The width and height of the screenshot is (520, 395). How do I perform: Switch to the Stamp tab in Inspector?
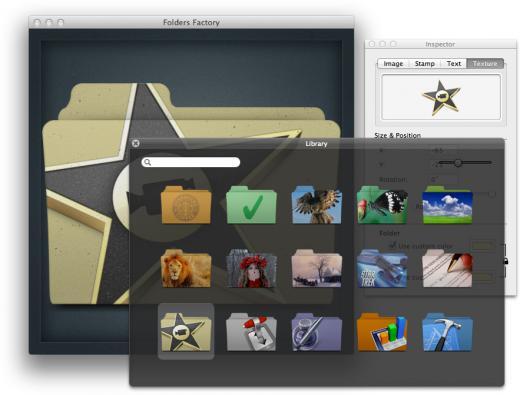(x=424, y=63)
